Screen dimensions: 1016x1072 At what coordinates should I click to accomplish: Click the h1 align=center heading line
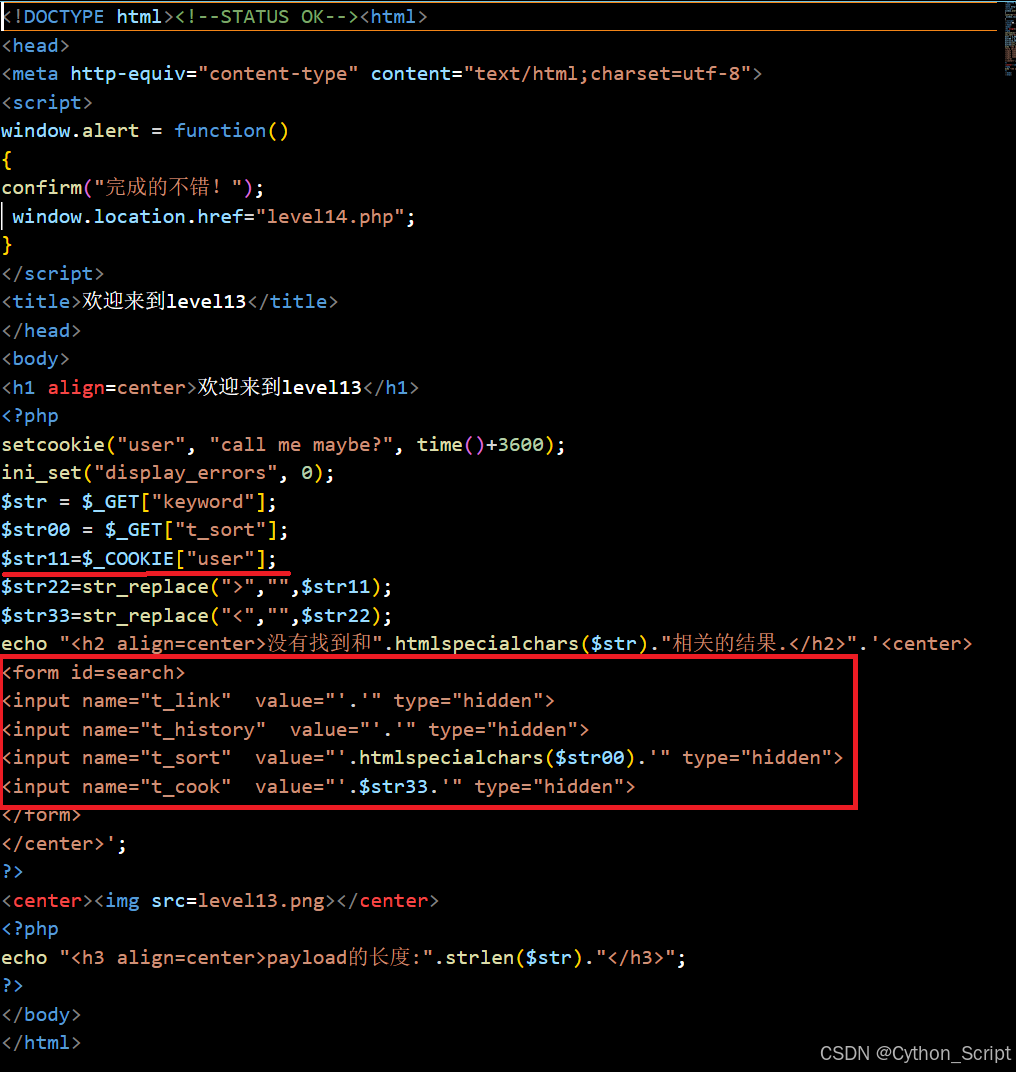[x=210, y=388]
